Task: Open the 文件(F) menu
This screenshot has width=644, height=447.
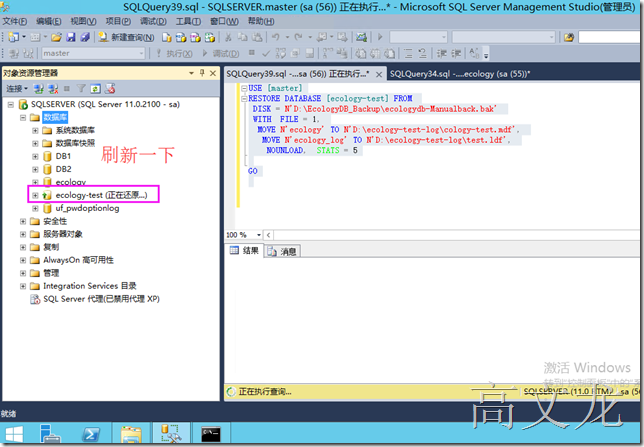Action: (x=15, y=21)
